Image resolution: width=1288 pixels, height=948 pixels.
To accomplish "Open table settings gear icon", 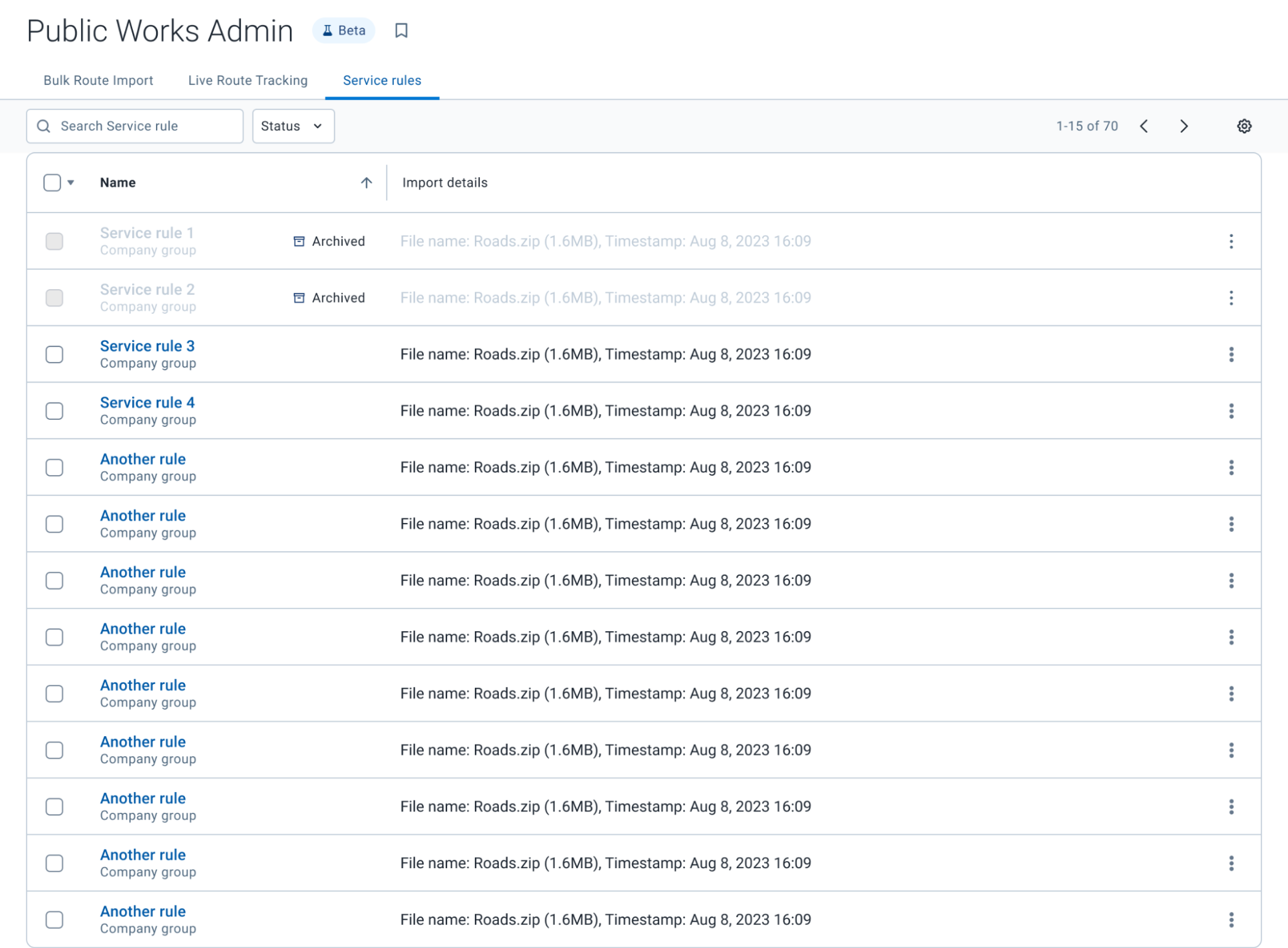I will (x=1244, y=126).
